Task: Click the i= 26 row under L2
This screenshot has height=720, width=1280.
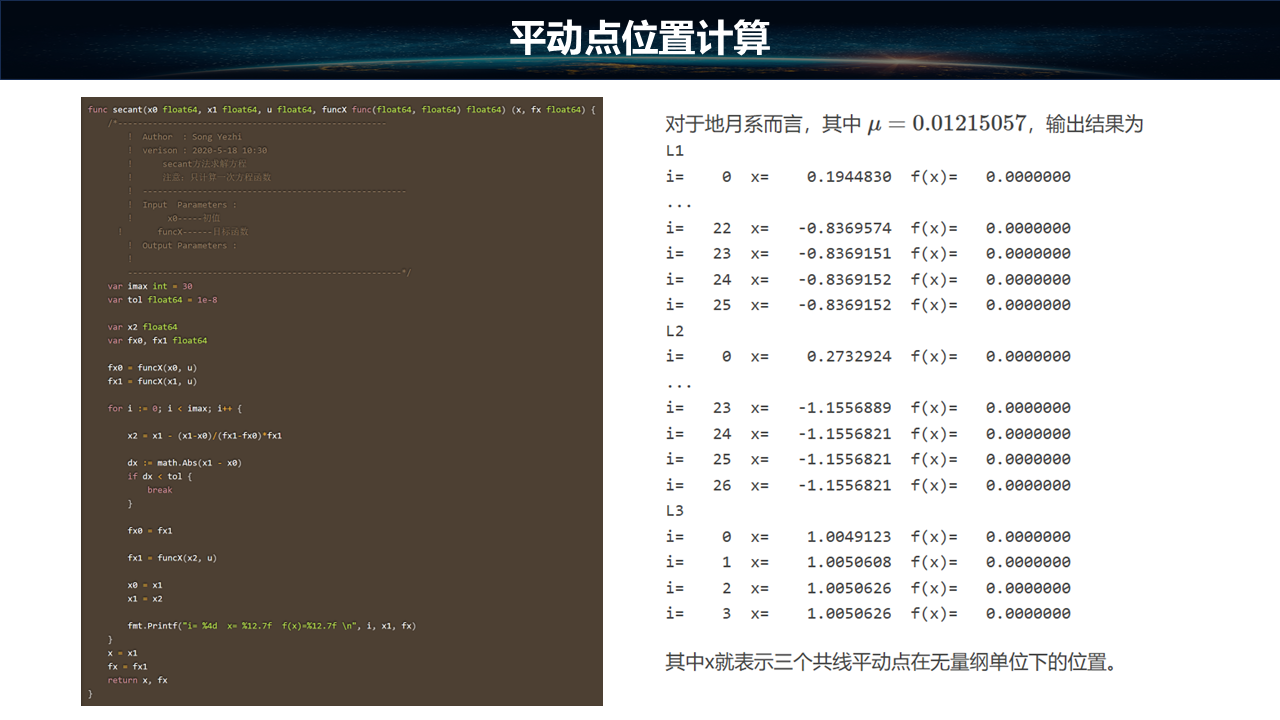Action: (x=867, y=486)
